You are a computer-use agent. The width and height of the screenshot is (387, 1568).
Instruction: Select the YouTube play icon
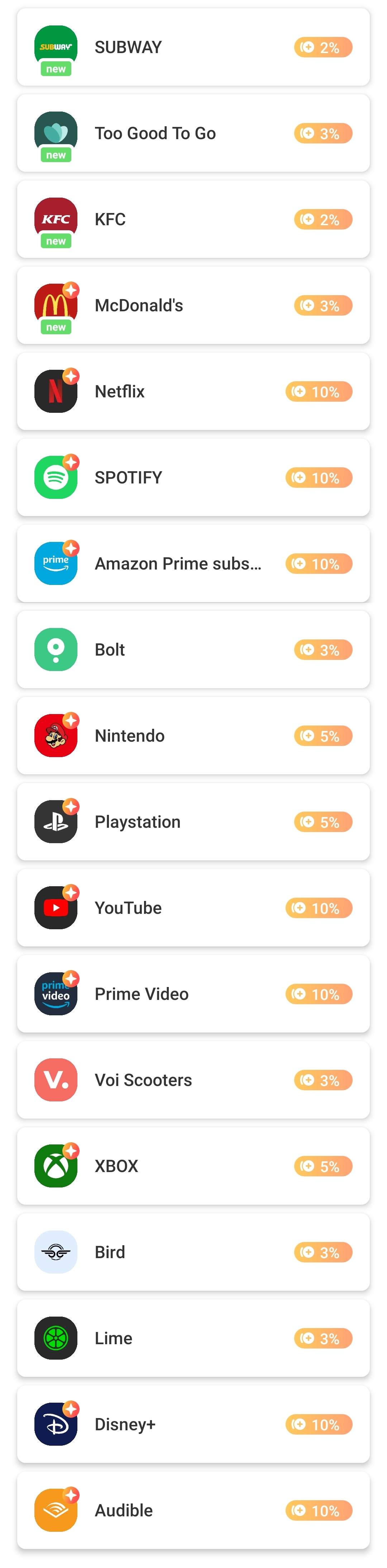click(56, 908)
